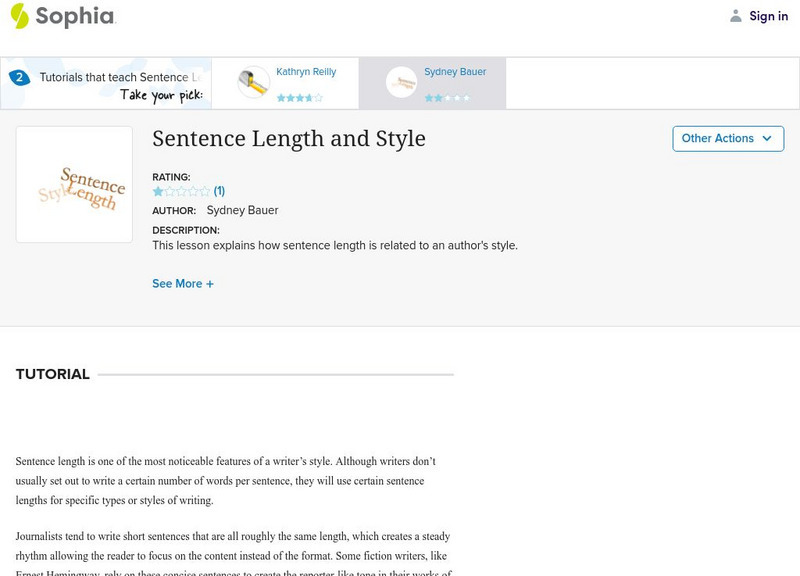Click the last empty star in lesson rating
This screenshot has height=576, width=800.
(x=205, y=191)
